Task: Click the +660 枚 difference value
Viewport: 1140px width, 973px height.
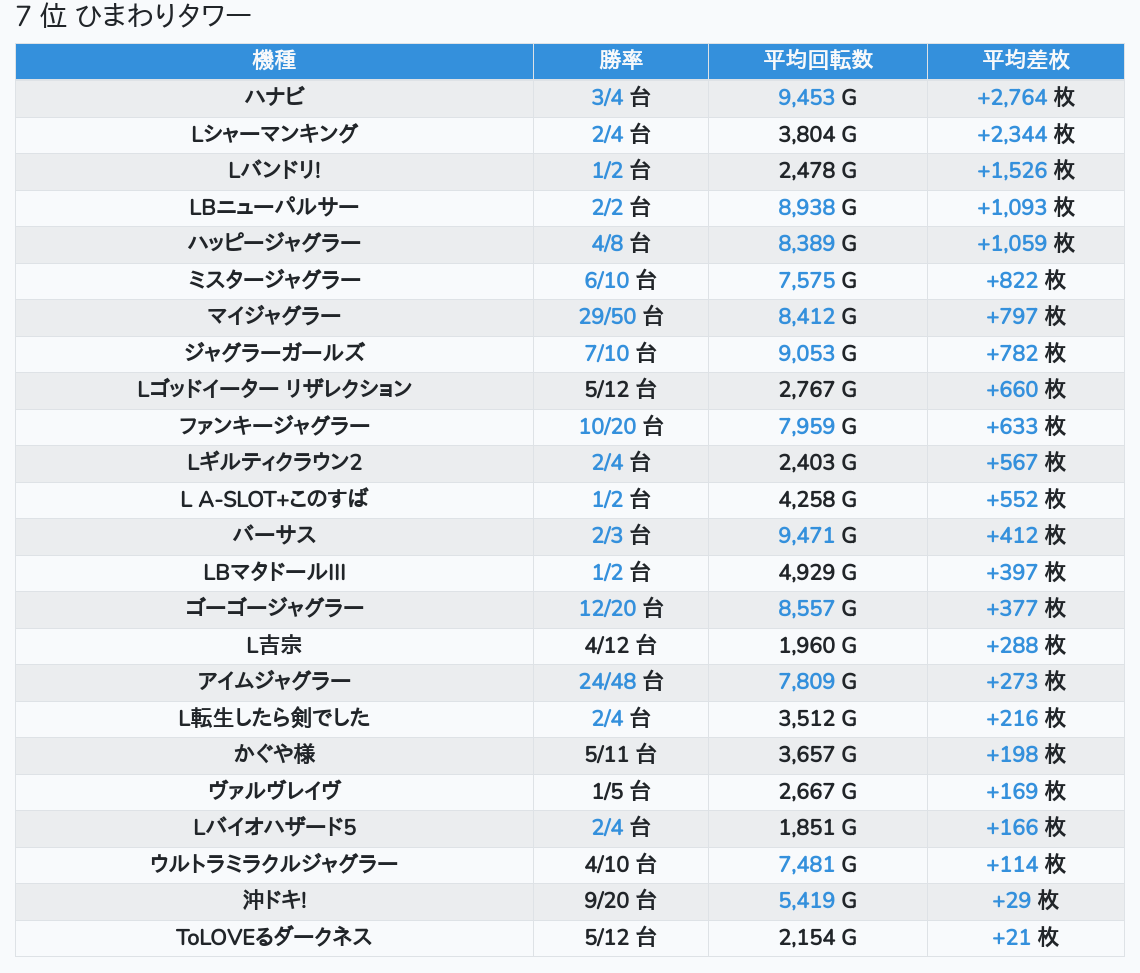Action: tap(1026, 389)
